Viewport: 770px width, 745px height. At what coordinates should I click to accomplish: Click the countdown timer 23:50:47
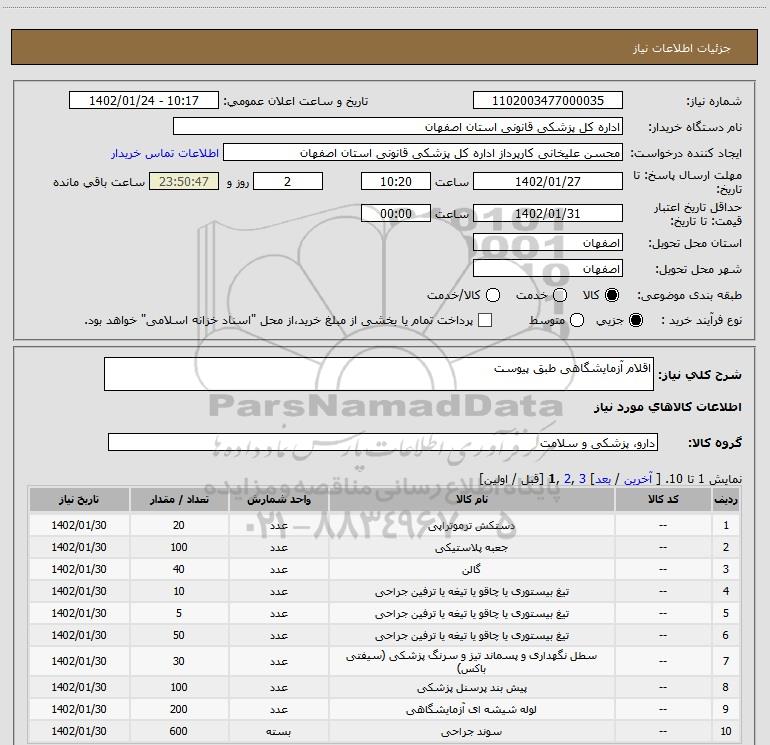pos(184,181)
